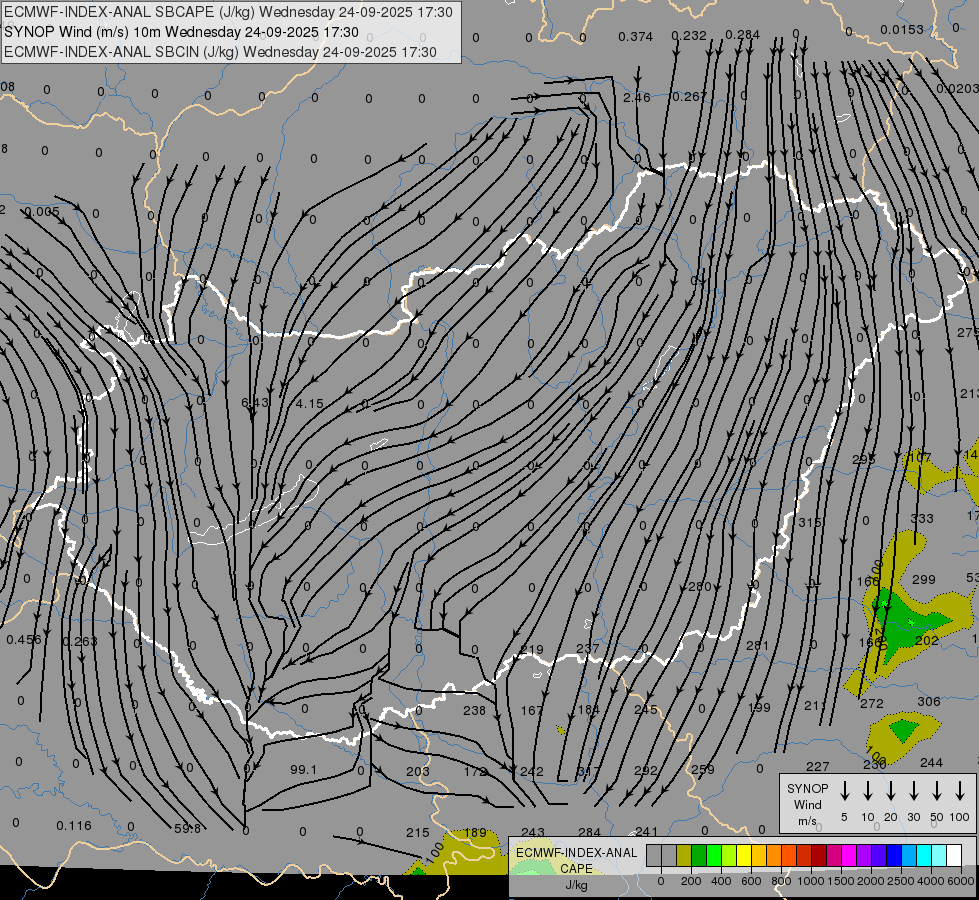Click the SYNOP Wind 10m title line
The height and width of the screenshot is (900, 979).
[181, 32]
